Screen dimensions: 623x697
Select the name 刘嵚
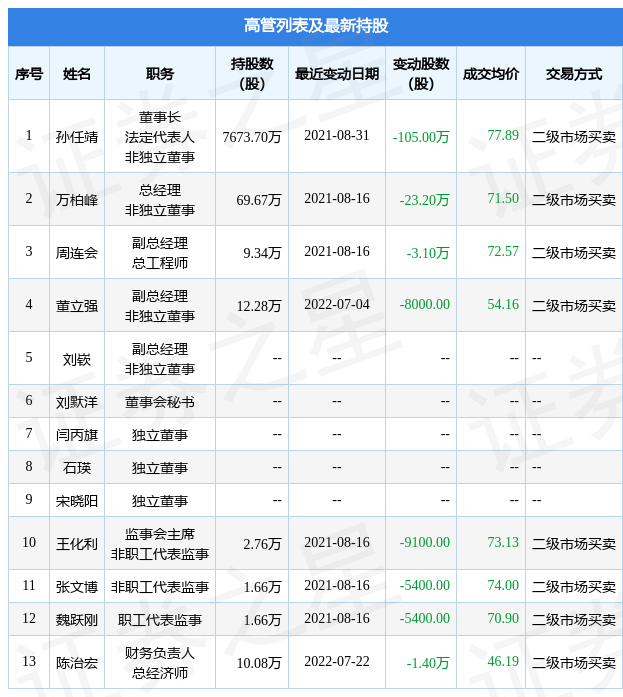(77, 359)
